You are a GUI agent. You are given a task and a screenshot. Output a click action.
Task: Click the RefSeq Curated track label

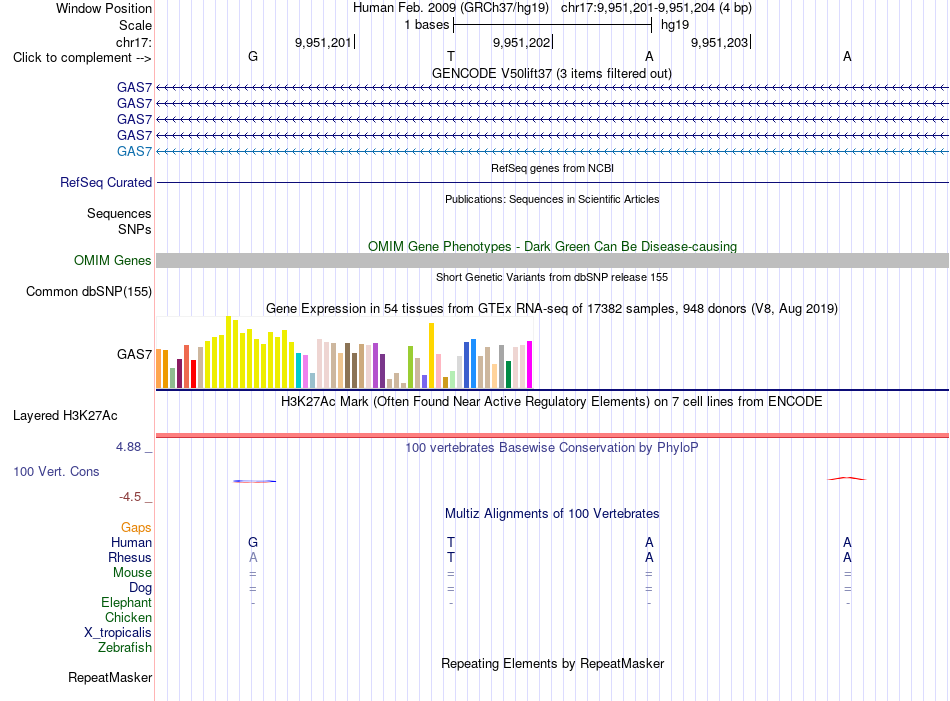pyautogui.click(x=106, y=182)
